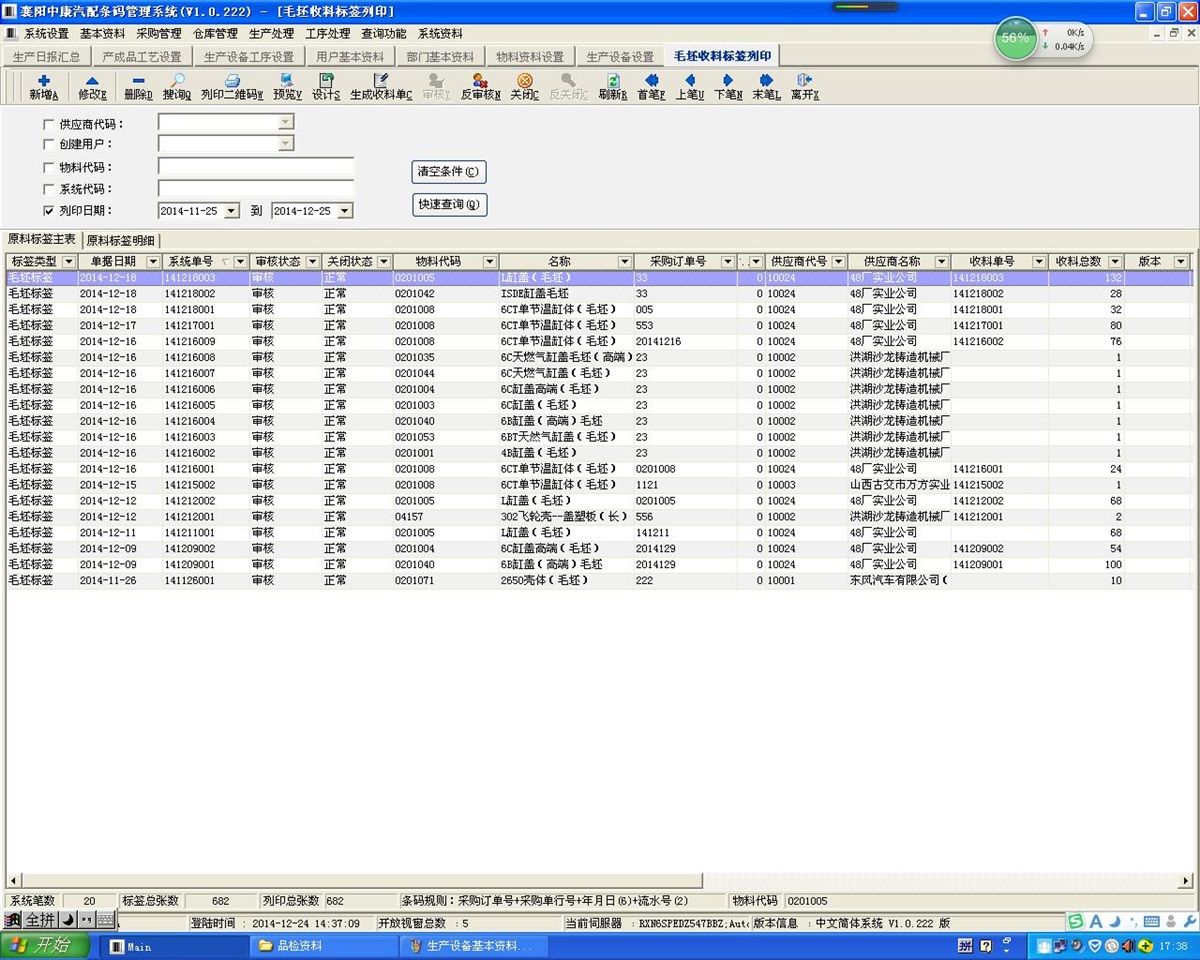1200x960 pixels.
Task: Open the 审核状态 column filter dropdown
Action: click(x=312, y=262)
